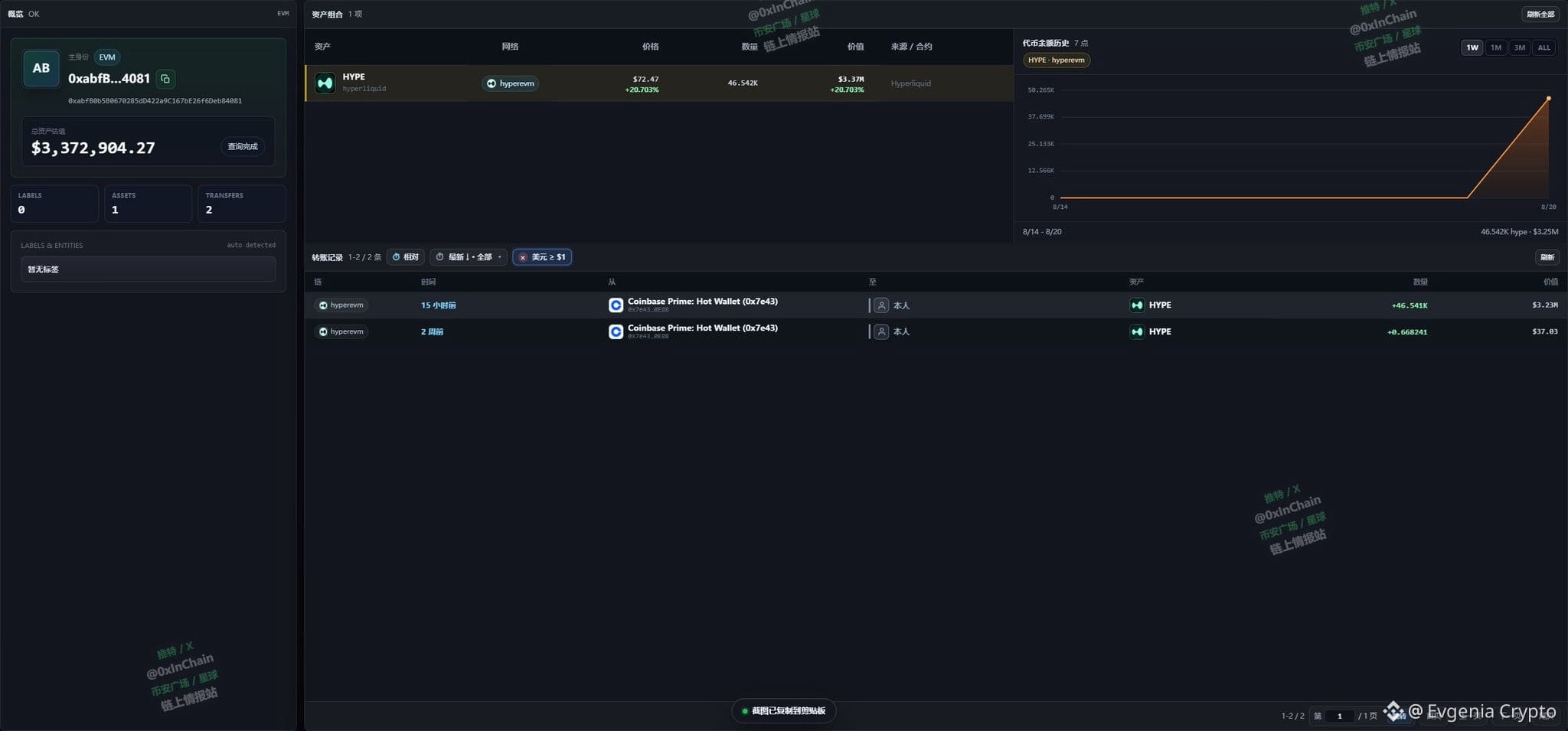1568x731 pixels.
Task: Click total value $3,372,904.27
Action: pyautogui.click(x=93, y=148)
